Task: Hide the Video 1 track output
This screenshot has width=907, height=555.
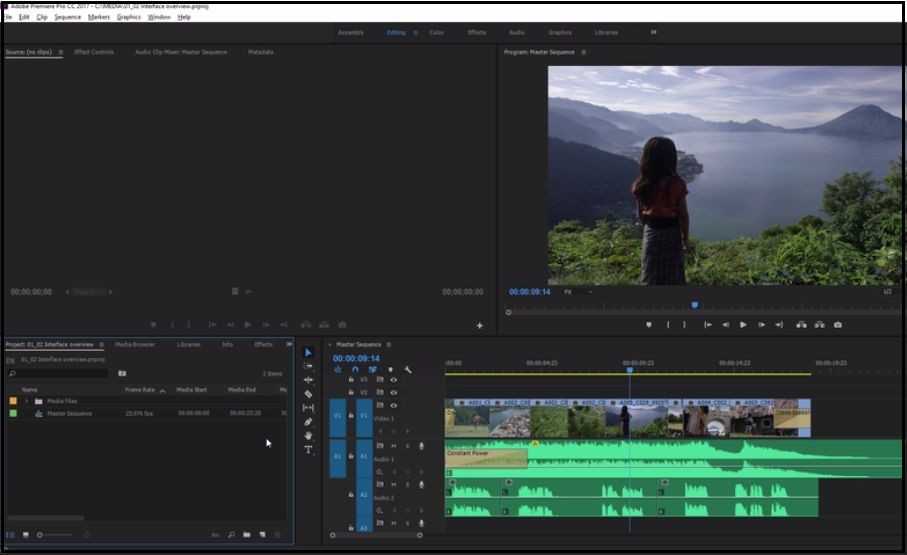Action: tap(393, 405)
